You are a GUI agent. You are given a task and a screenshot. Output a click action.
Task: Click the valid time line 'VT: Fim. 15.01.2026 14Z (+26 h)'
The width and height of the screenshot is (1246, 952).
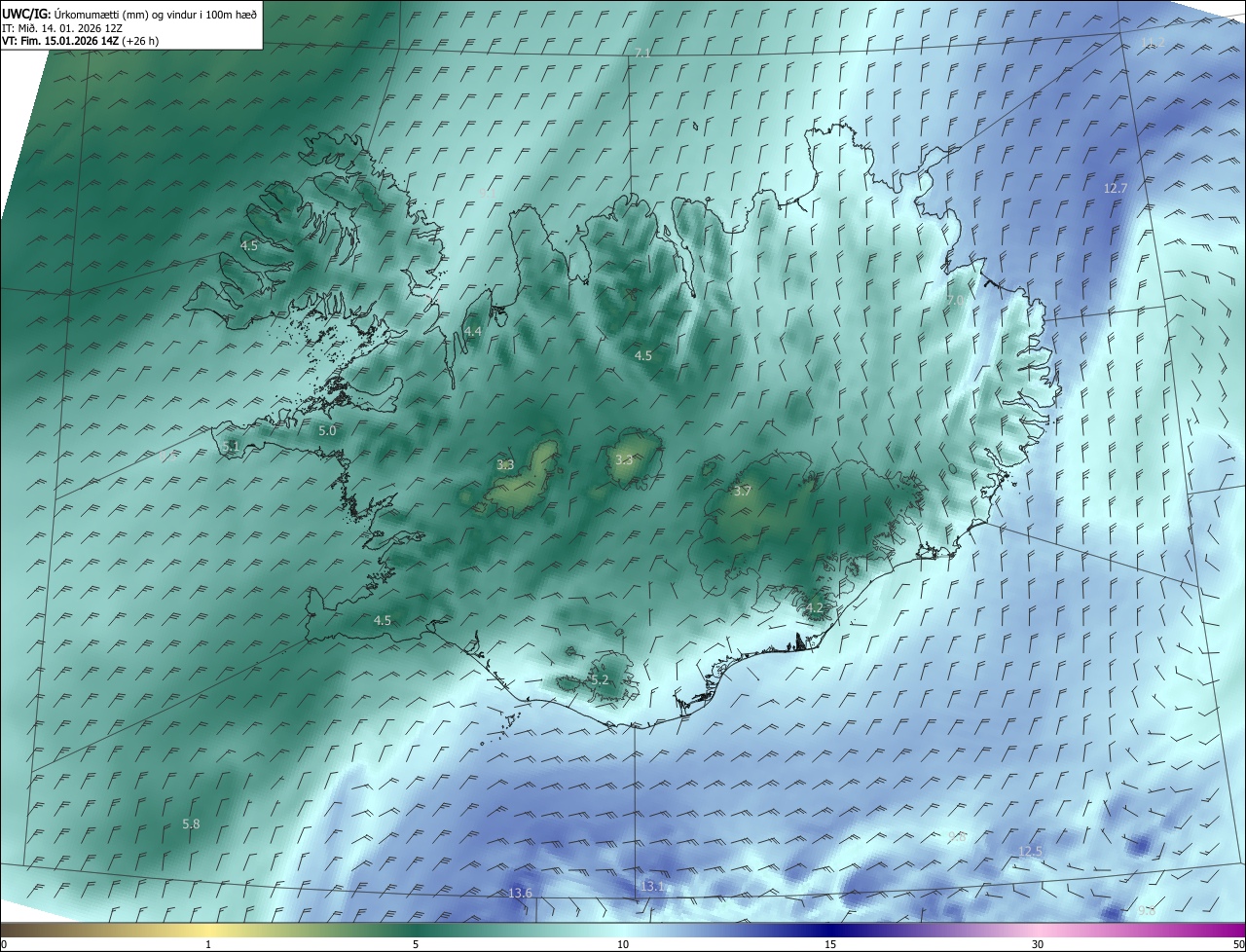point(81,41)
